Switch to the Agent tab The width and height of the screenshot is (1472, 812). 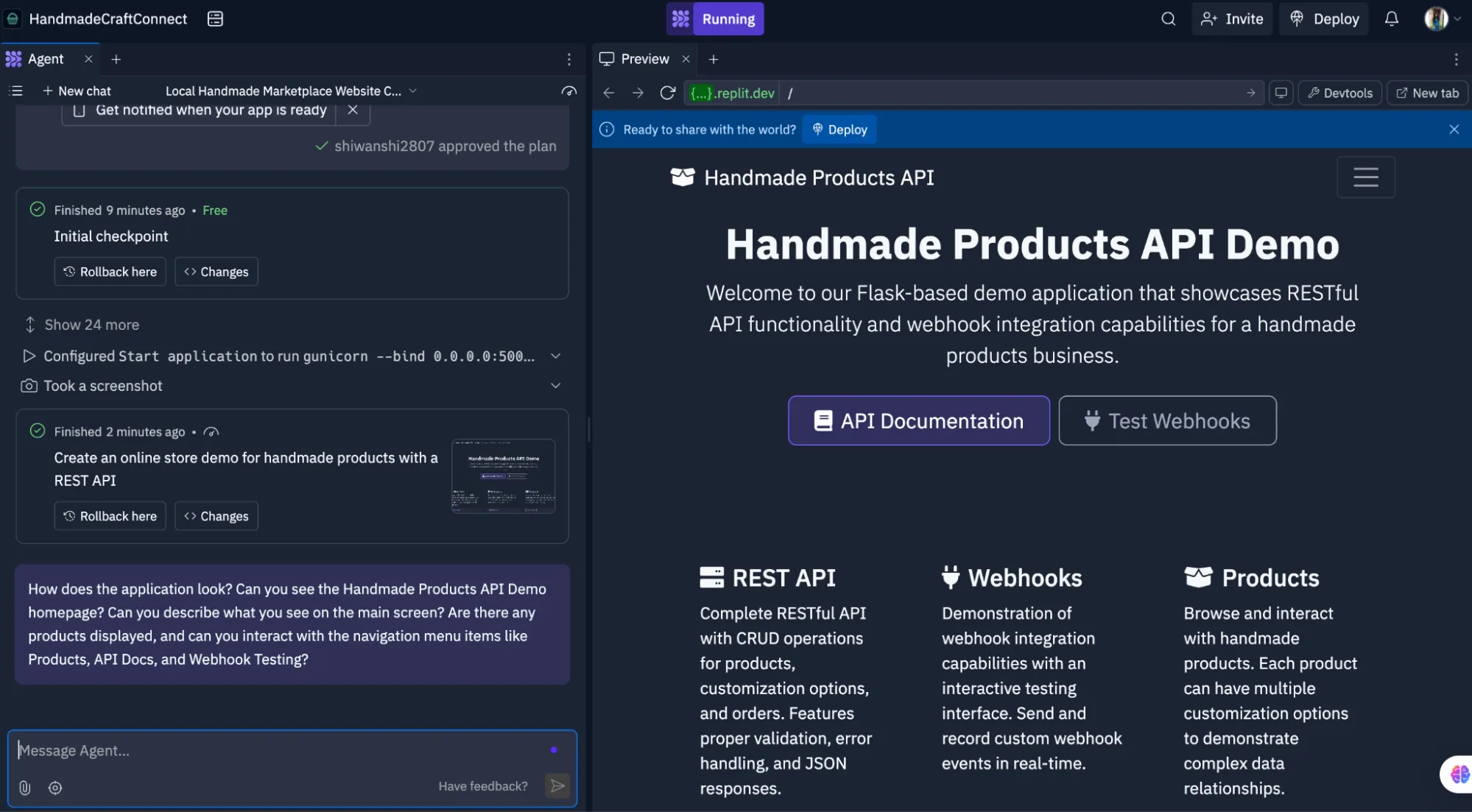(x=46, y=59)
